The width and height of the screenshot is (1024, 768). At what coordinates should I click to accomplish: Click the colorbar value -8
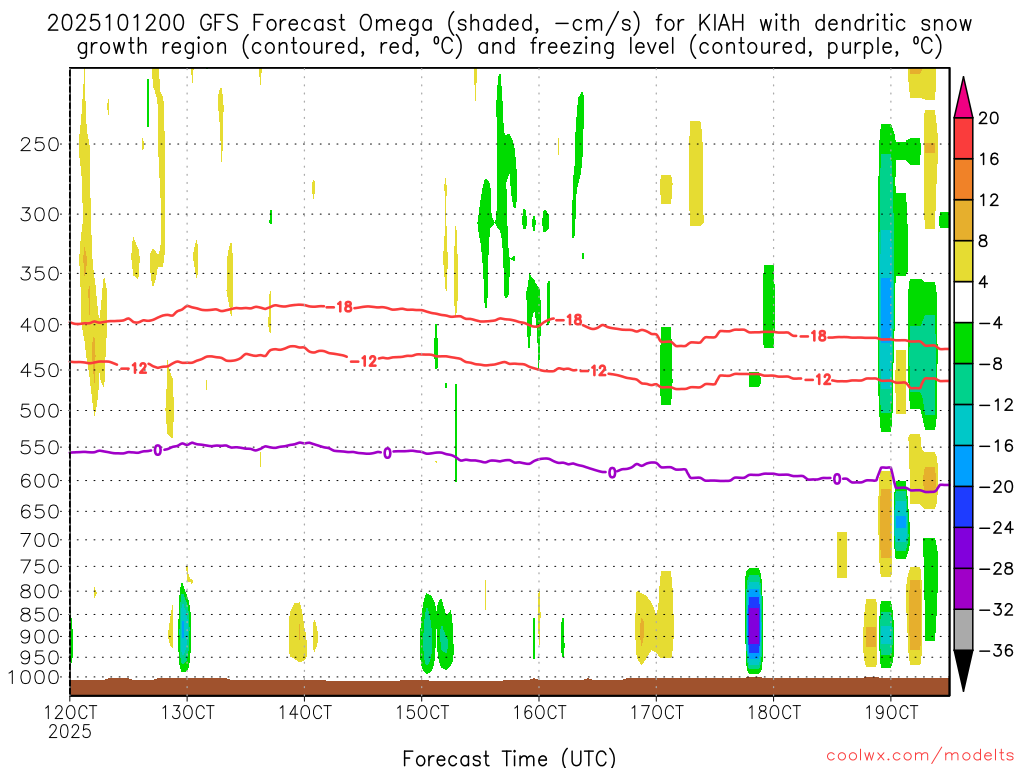(991, 364)
